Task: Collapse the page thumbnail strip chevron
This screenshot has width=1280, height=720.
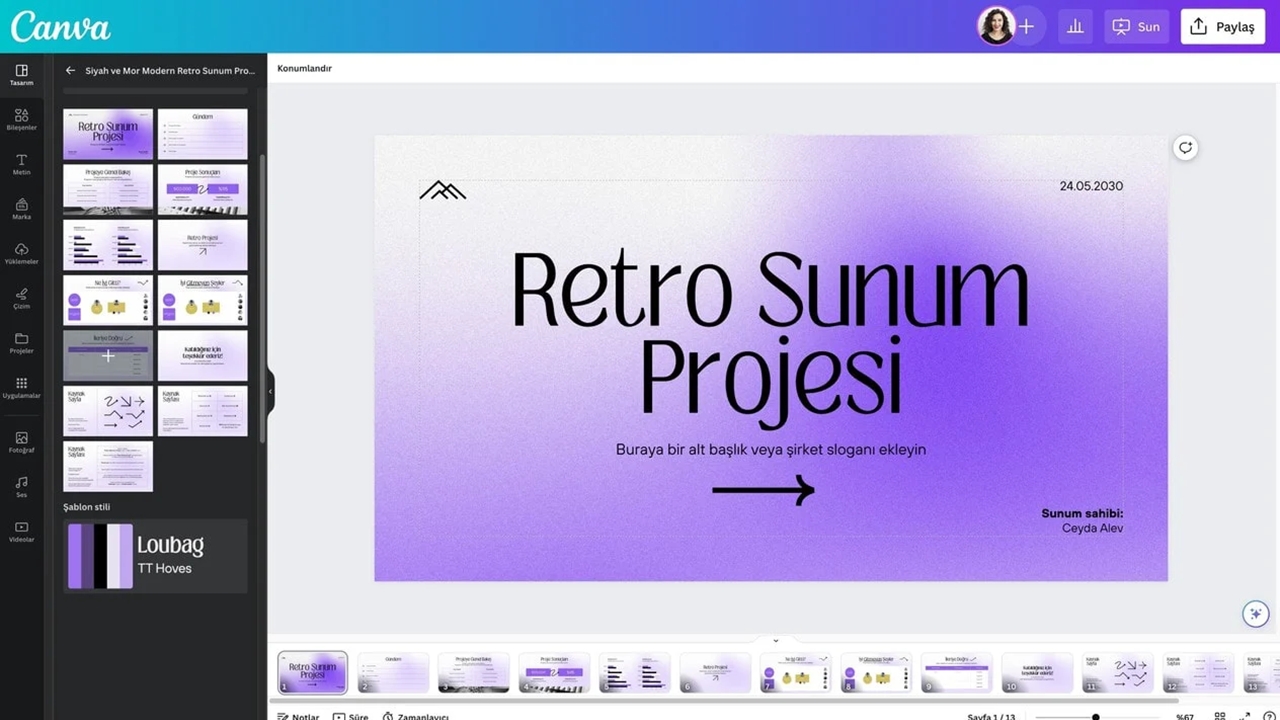Action: click(775, 641)
